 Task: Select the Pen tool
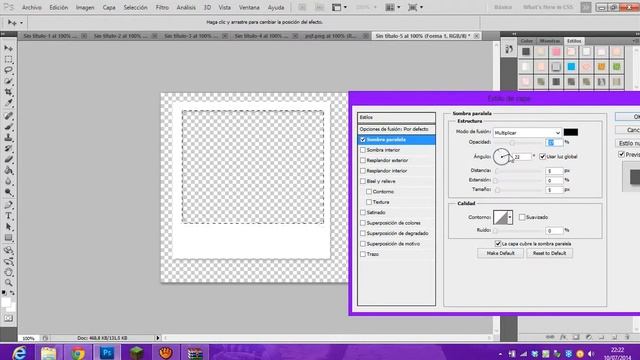tap(8, 205)
